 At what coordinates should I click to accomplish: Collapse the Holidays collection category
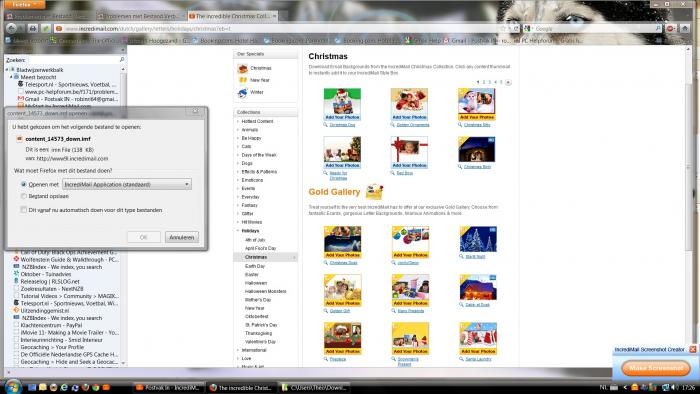238,231
